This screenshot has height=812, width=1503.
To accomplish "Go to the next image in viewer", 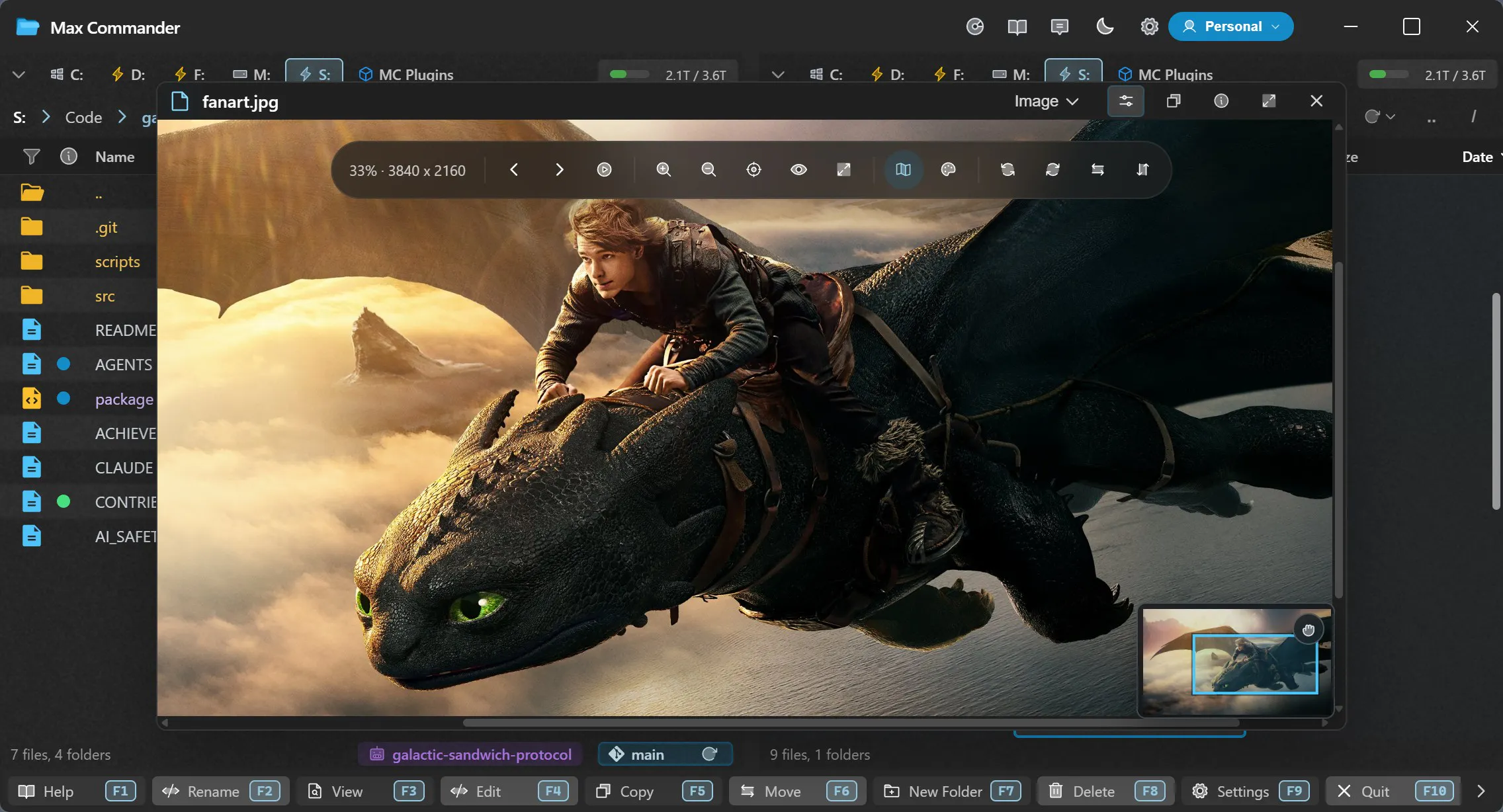I will click(x=559, y=170).
